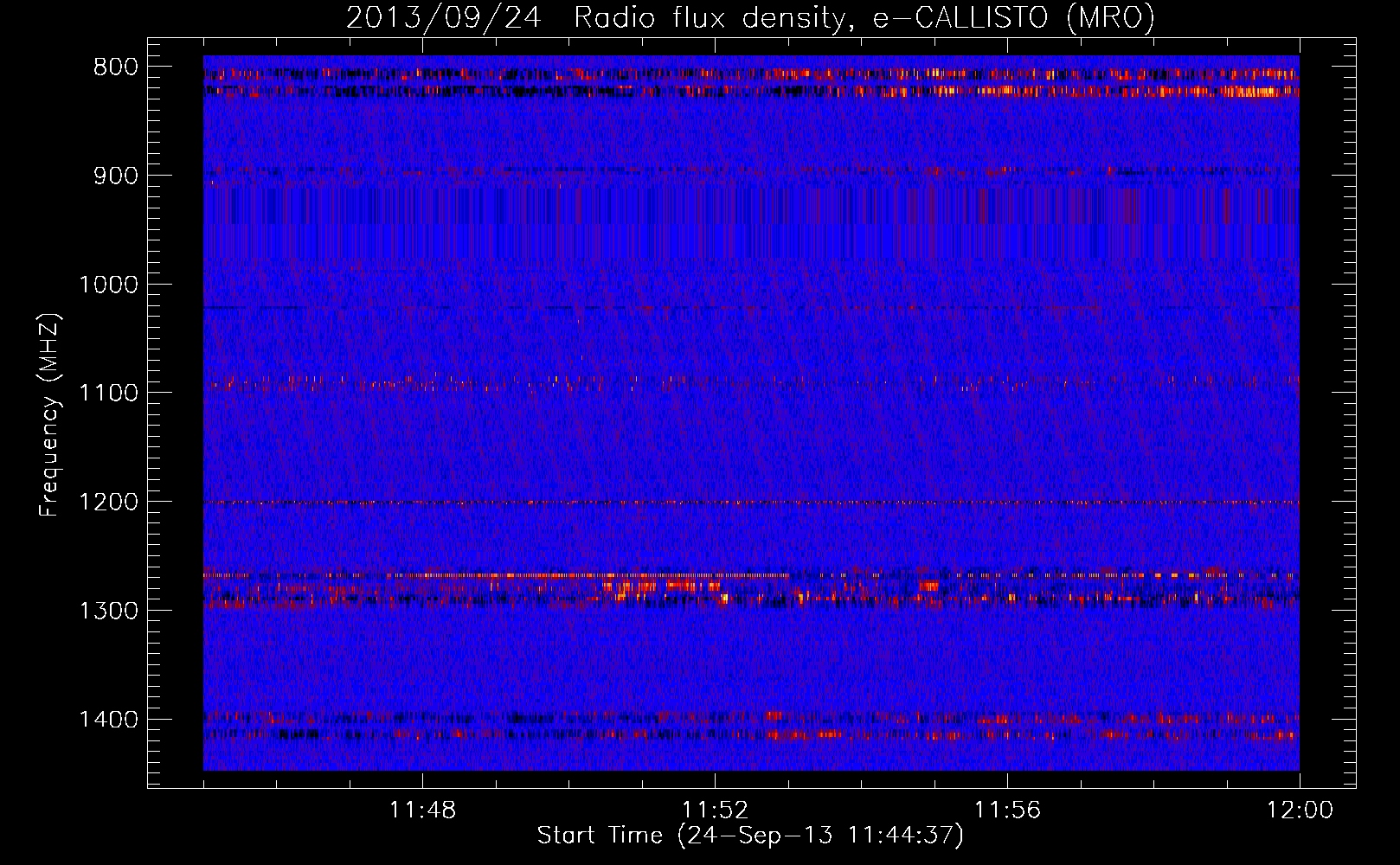
Task: Click the 11:56 time tick label
Action: pyautogui.click(x=1007, y=811)
